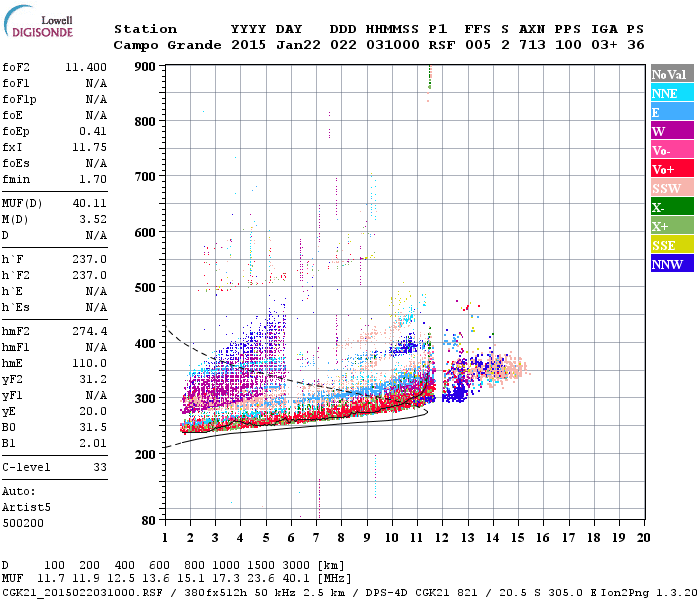Click the MUF 11.7 table value

pos(51,579)
